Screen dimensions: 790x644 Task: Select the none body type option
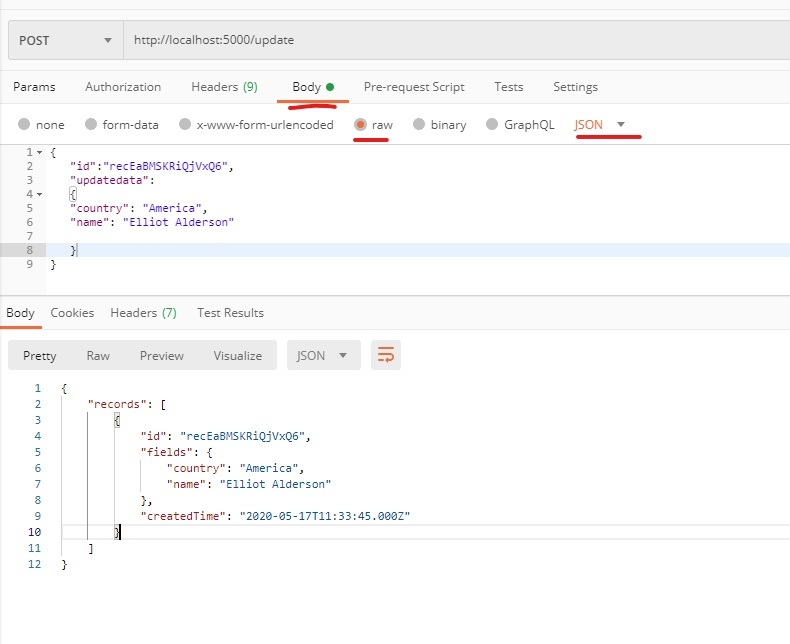click(24, 125)
